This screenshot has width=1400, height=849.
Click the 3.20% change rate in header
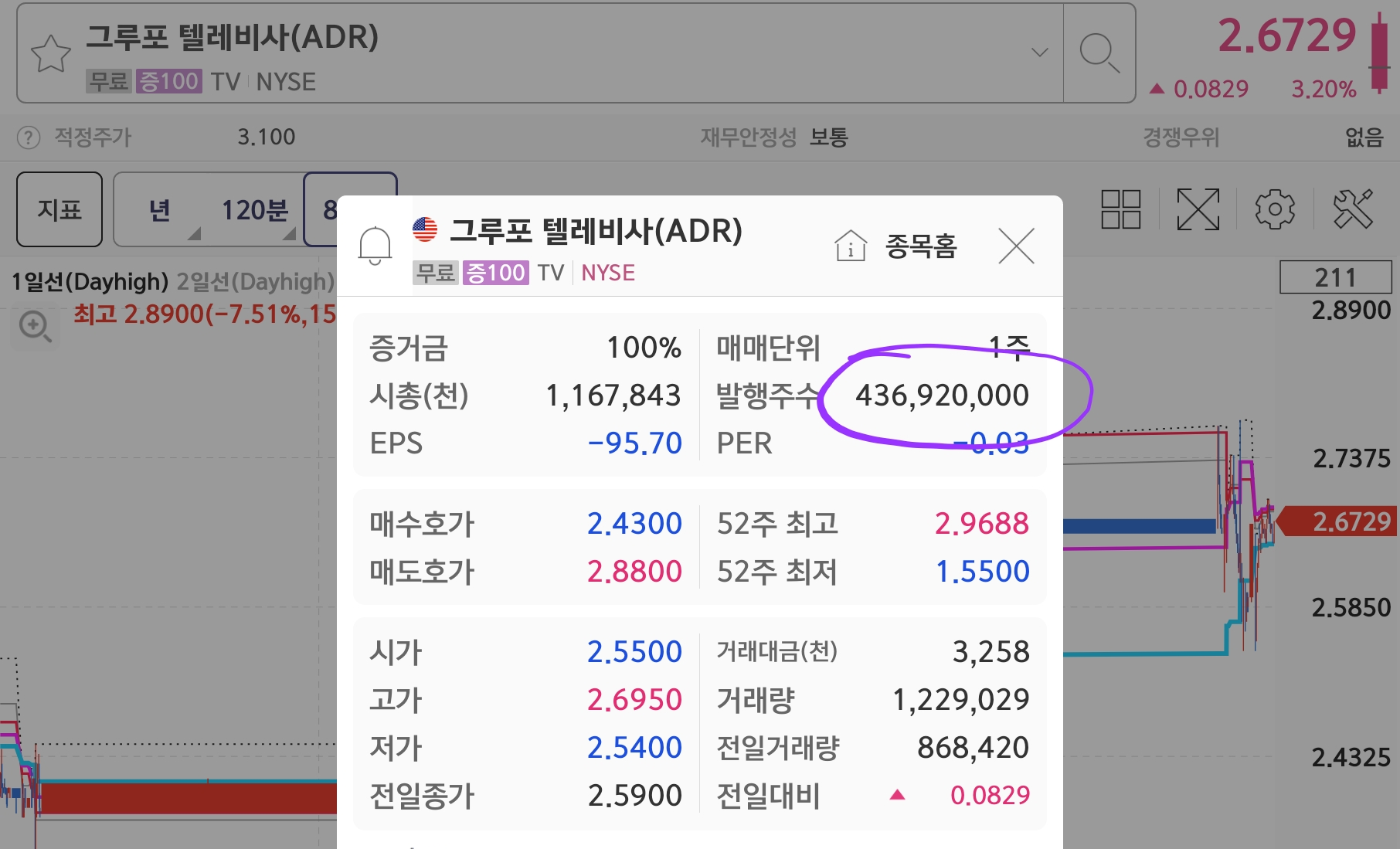[1324, 90]
